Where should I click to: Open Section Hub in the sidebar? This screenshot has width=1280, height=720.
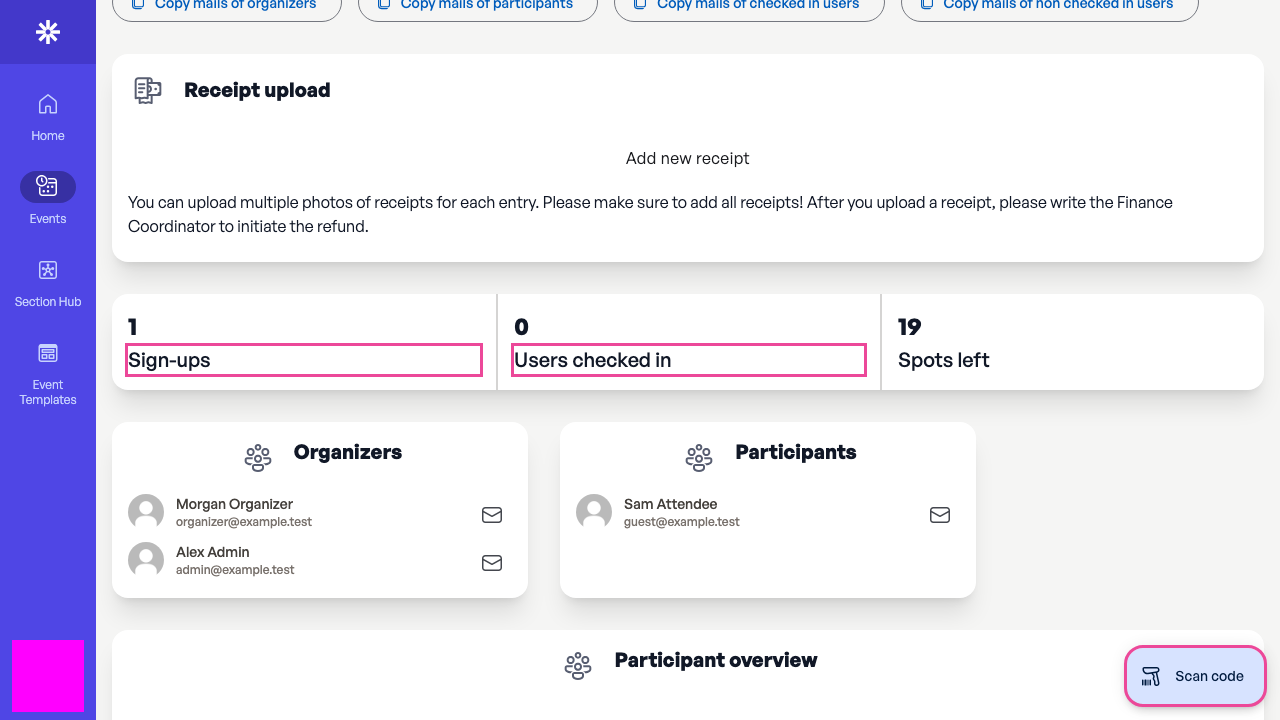click(x=47, y=283)
